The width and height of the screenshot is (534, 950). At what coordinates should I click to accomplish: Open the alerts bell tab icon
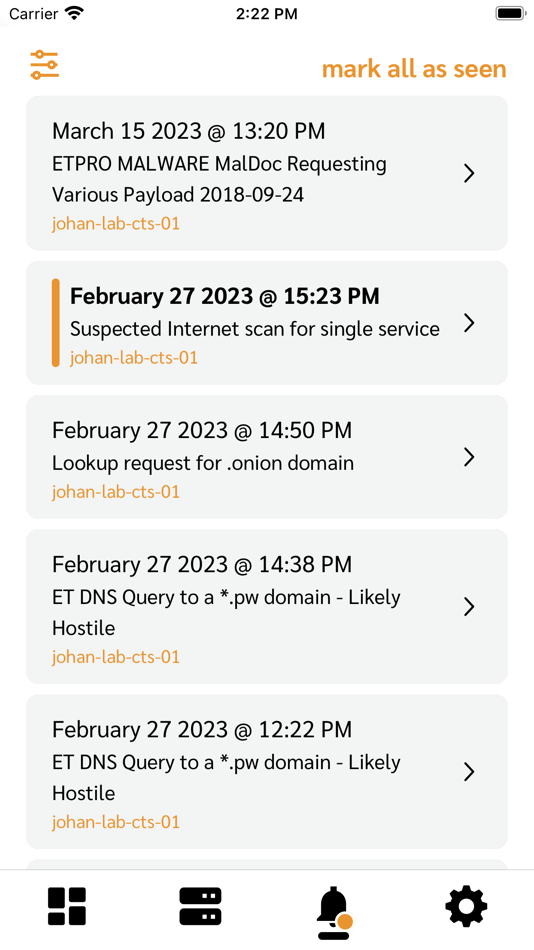tap(334, 908)
